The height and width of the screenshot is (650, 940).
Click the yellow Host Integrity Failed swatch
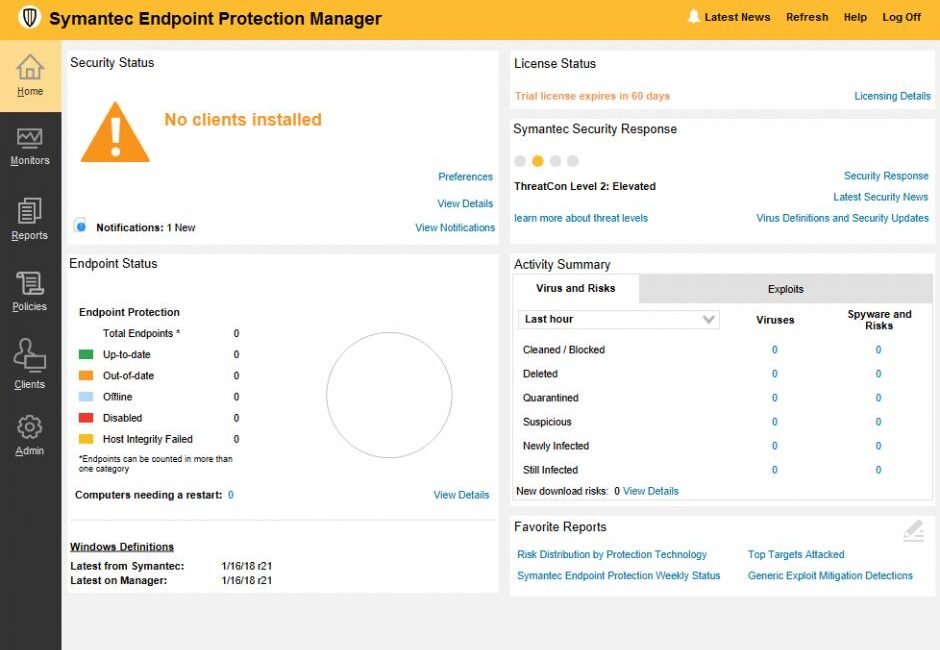pyautogui.click(x=86, y=438)
